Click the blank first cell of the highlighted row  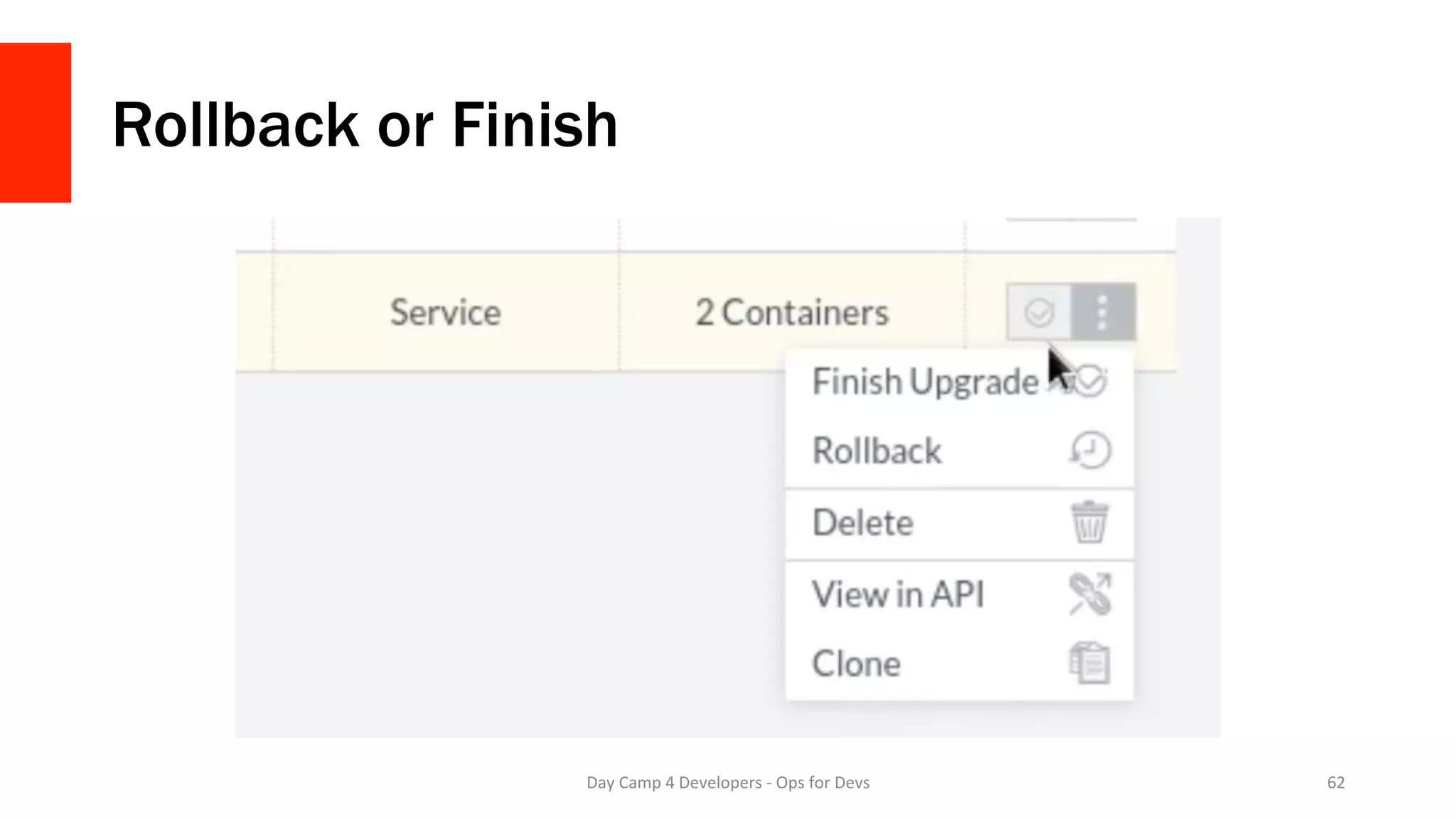254,313
